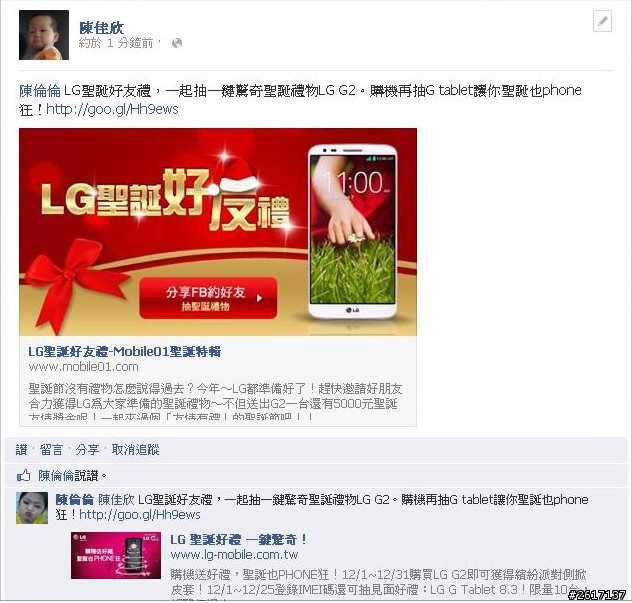Open 陳佳欣's profile picture
The height and width of the screenshot is (603, 632).
(44, 35)
